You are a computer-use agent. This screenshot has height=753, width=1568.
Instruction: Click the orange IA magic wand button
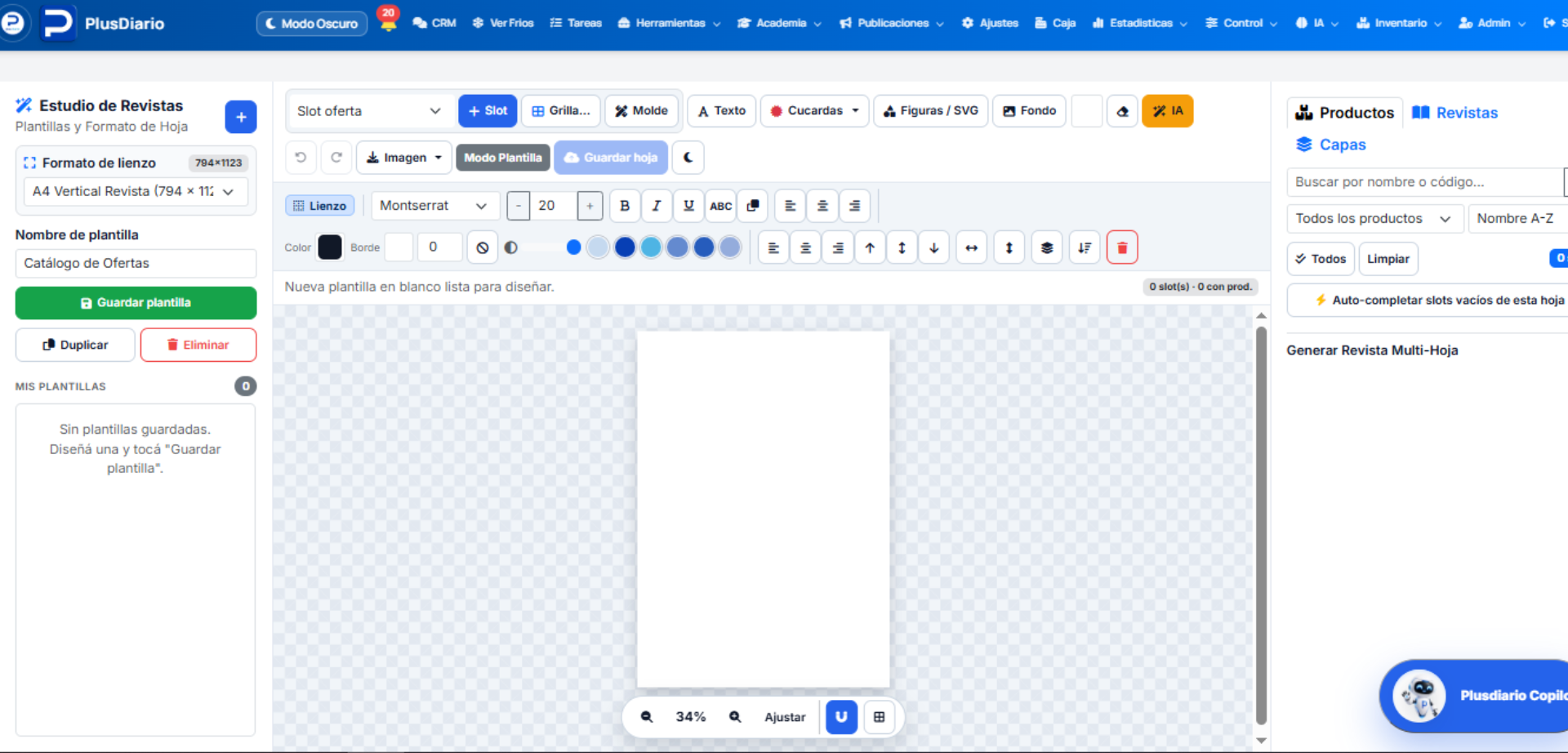coord(1168,111)
